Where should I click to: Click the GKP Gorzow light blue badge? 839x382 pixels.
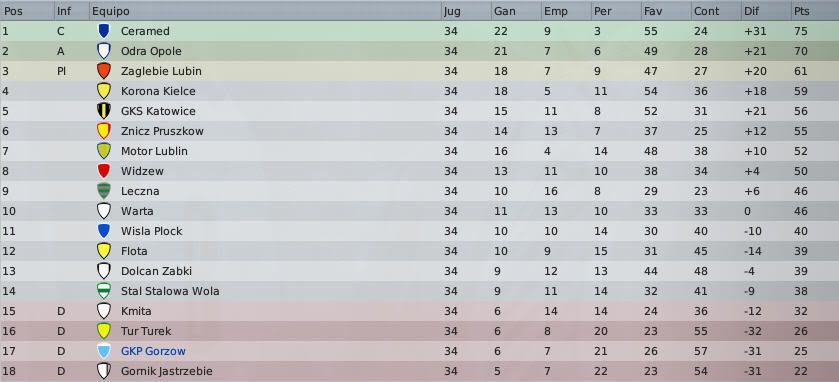(x=103, y=351)
